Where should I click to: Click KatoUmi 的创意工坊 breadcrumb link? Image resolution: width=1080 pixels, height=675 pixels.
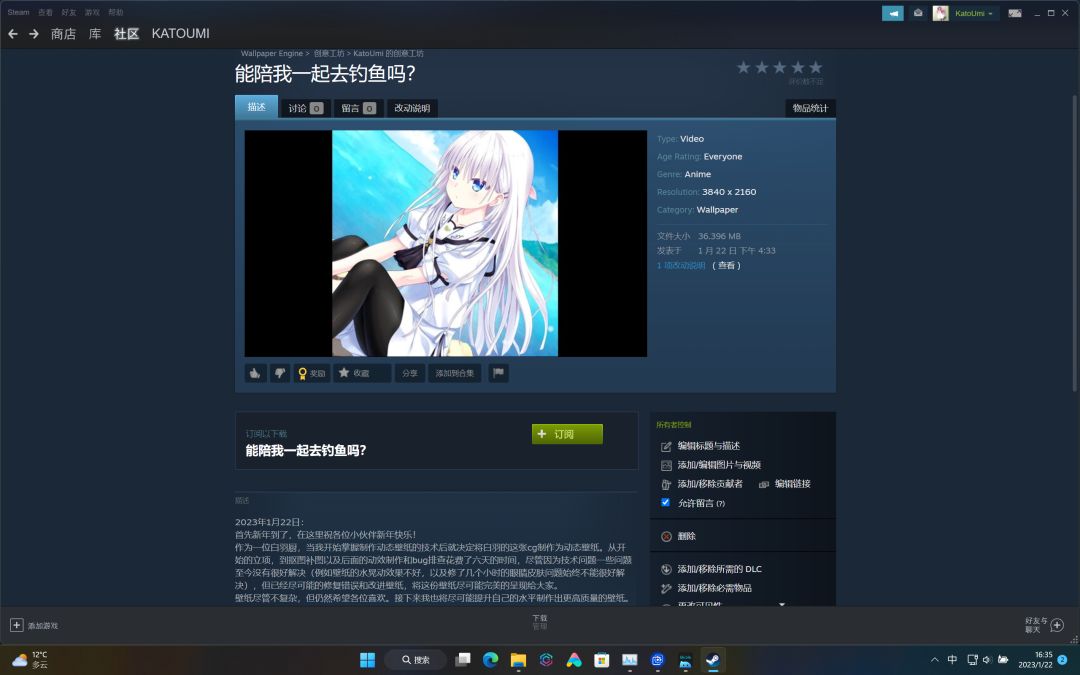[388, 54]
